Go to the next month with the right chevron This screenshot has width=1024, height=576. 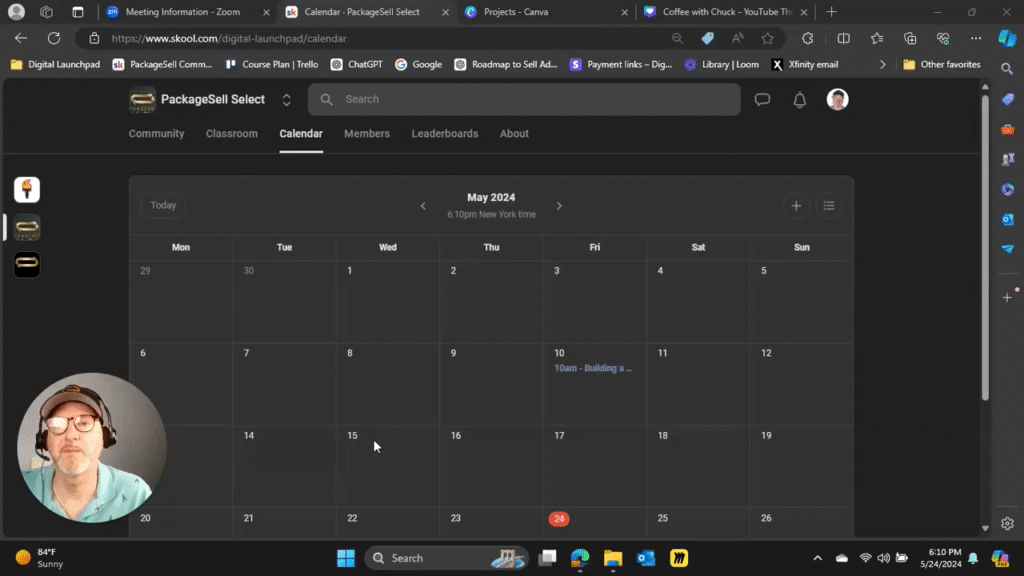click(559, 205)
